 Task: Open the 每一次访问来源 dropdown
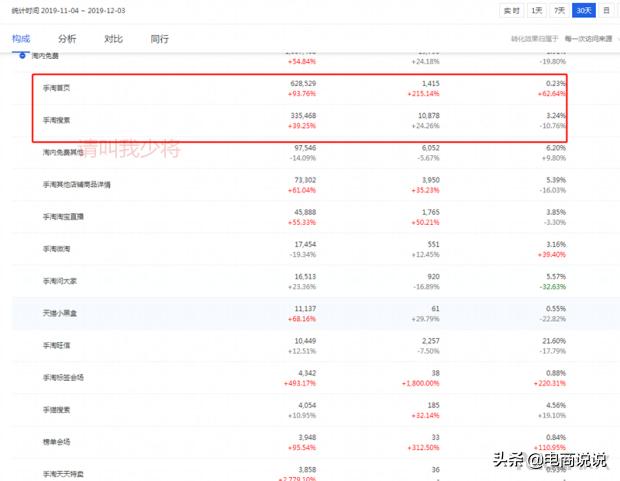tap(591, 39)
